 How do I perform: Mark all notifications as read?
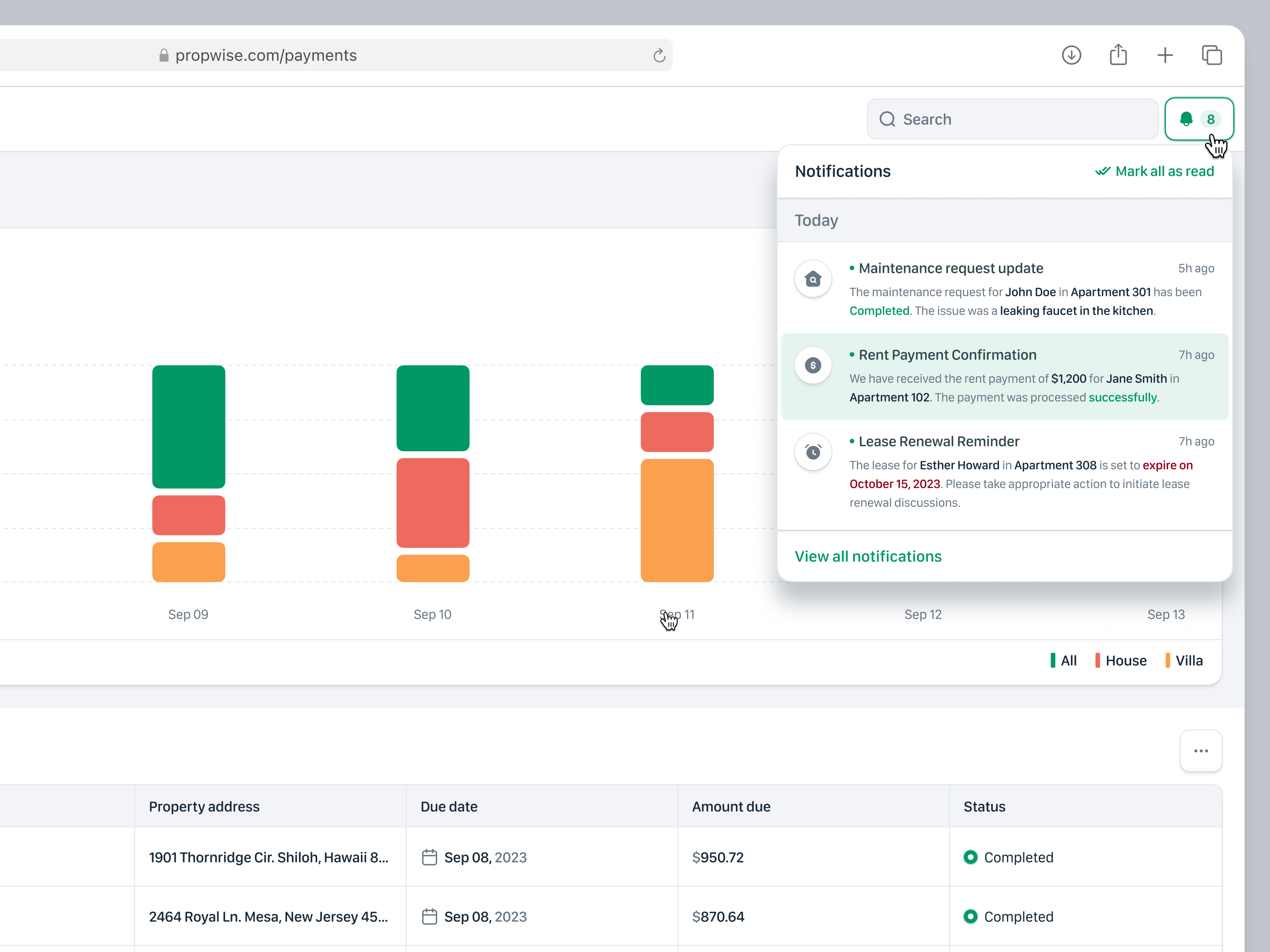1155,171
